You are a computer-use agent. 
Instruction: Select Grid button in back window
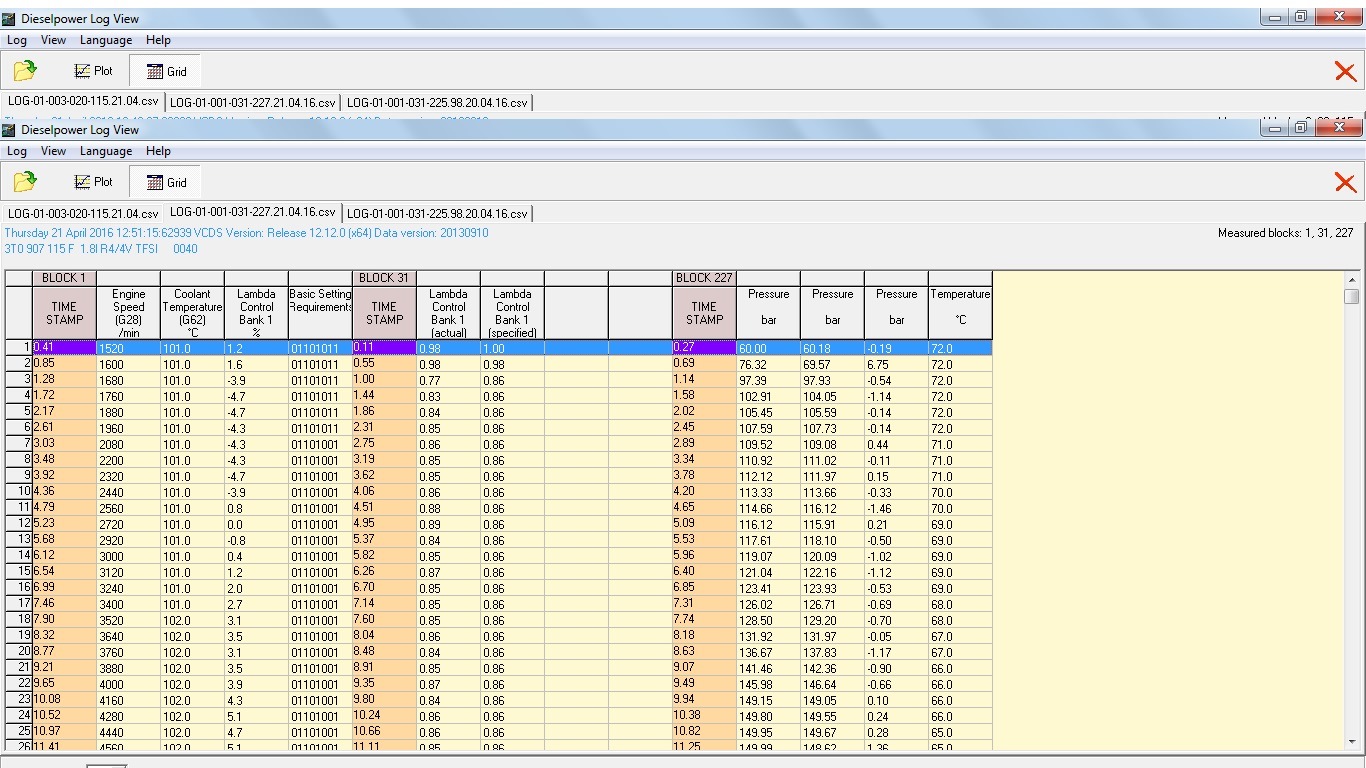pos(166,71)
